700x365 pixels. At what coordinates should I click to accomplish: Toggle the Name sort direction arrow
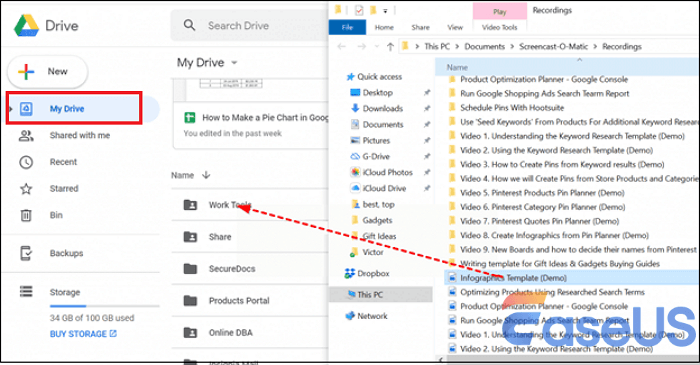[x=206, y=175]
